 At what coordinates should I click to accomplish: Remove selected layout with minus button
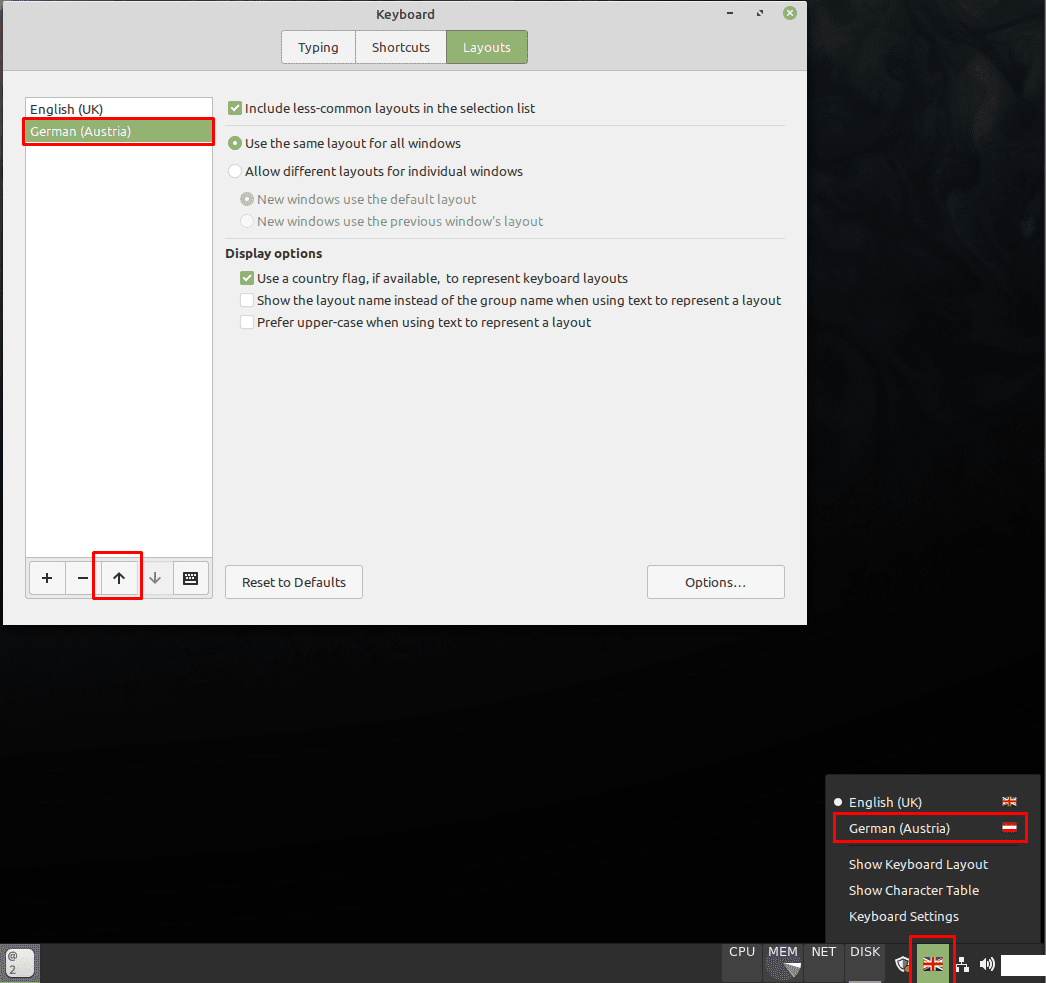[83, 578]
